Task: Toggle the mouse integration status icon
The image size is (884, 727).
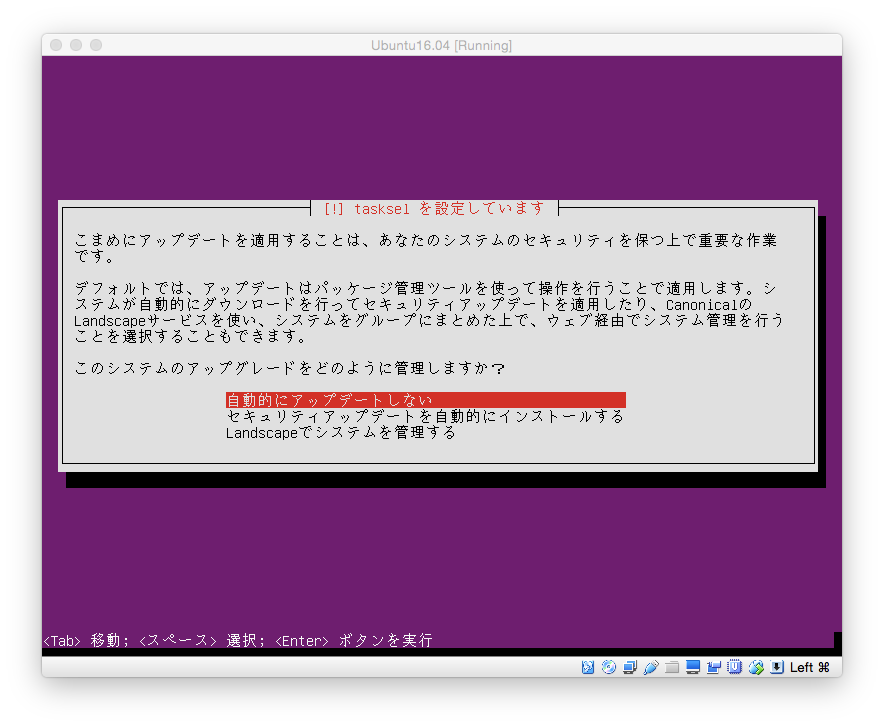Action: point(756,667)
